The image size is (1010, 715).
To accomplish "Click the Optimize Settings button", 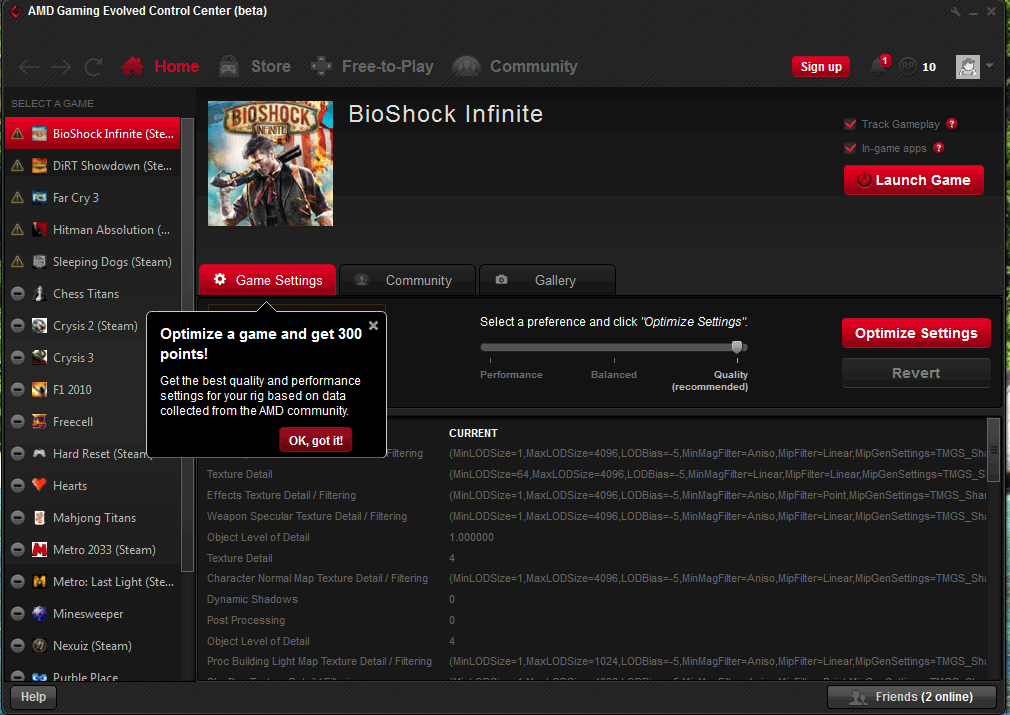I will click(916, 333).
